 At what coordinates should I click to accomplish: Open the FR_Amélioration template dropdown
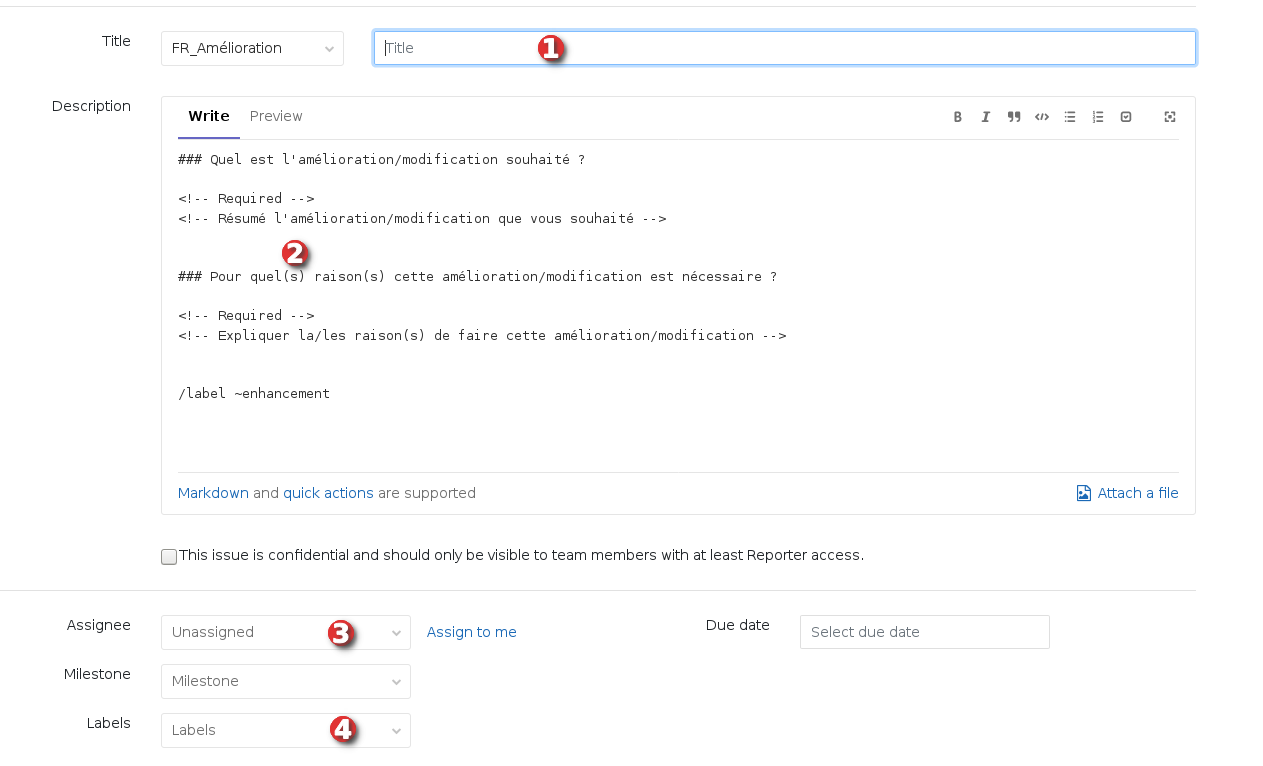click(x=252, y=48)
